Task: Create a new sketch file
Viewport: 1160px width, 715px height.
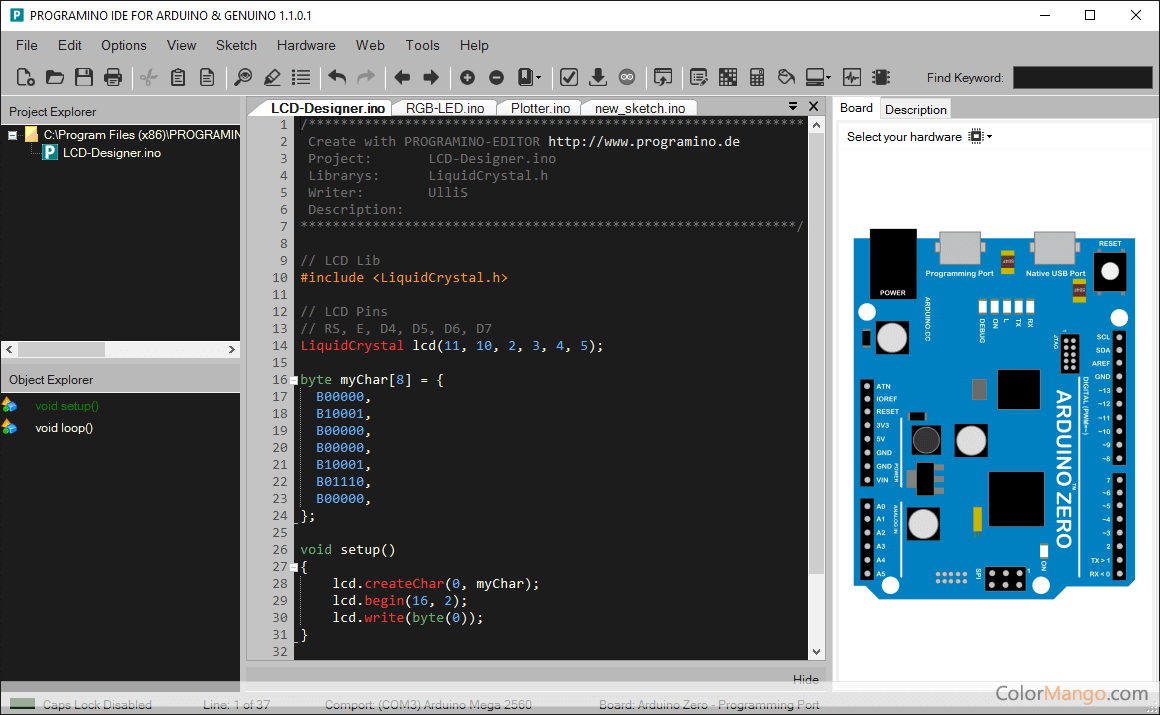Action: click(x=25, y=77)
